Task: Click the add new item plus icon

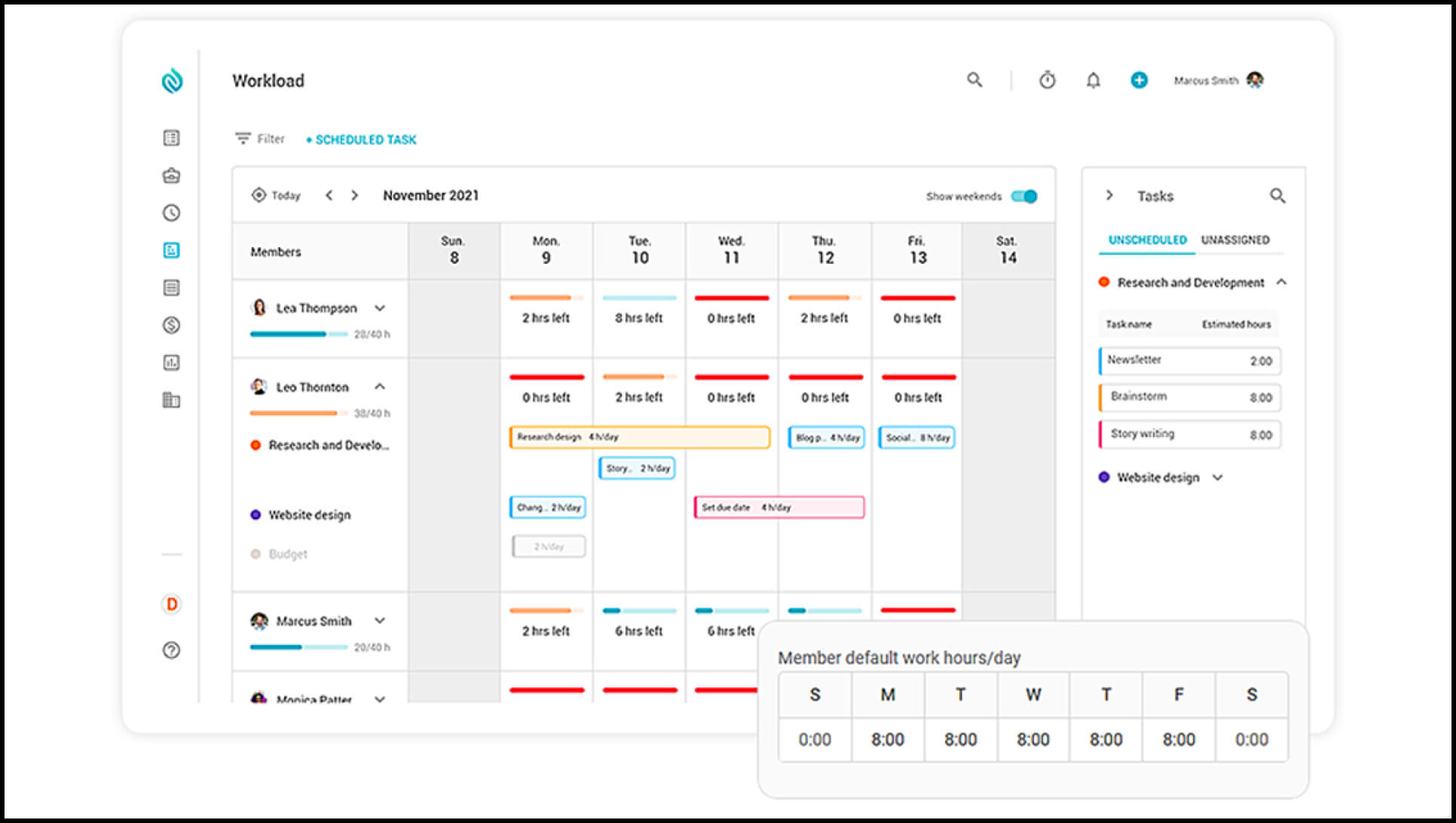Action: [1139, 81]
